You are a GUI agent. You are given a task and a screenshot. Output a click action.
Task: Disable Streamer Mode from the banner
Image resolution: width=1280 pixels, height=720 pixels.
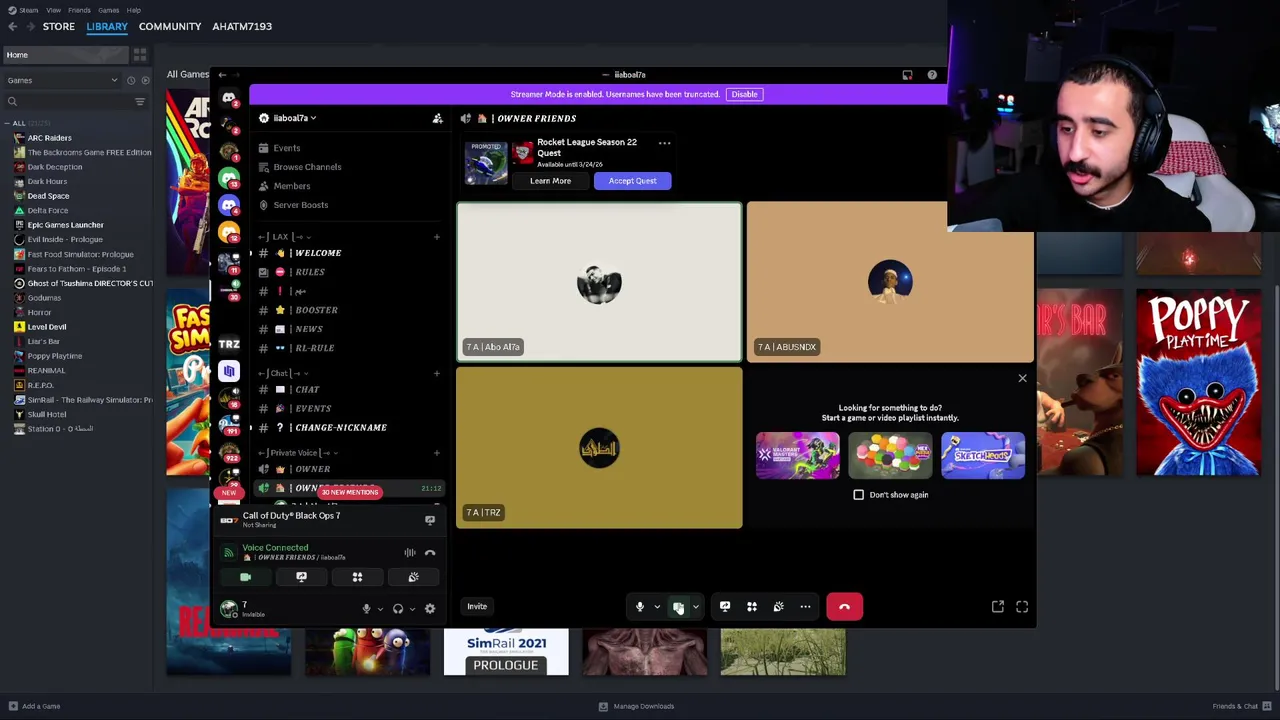click(x=744, y=94)
